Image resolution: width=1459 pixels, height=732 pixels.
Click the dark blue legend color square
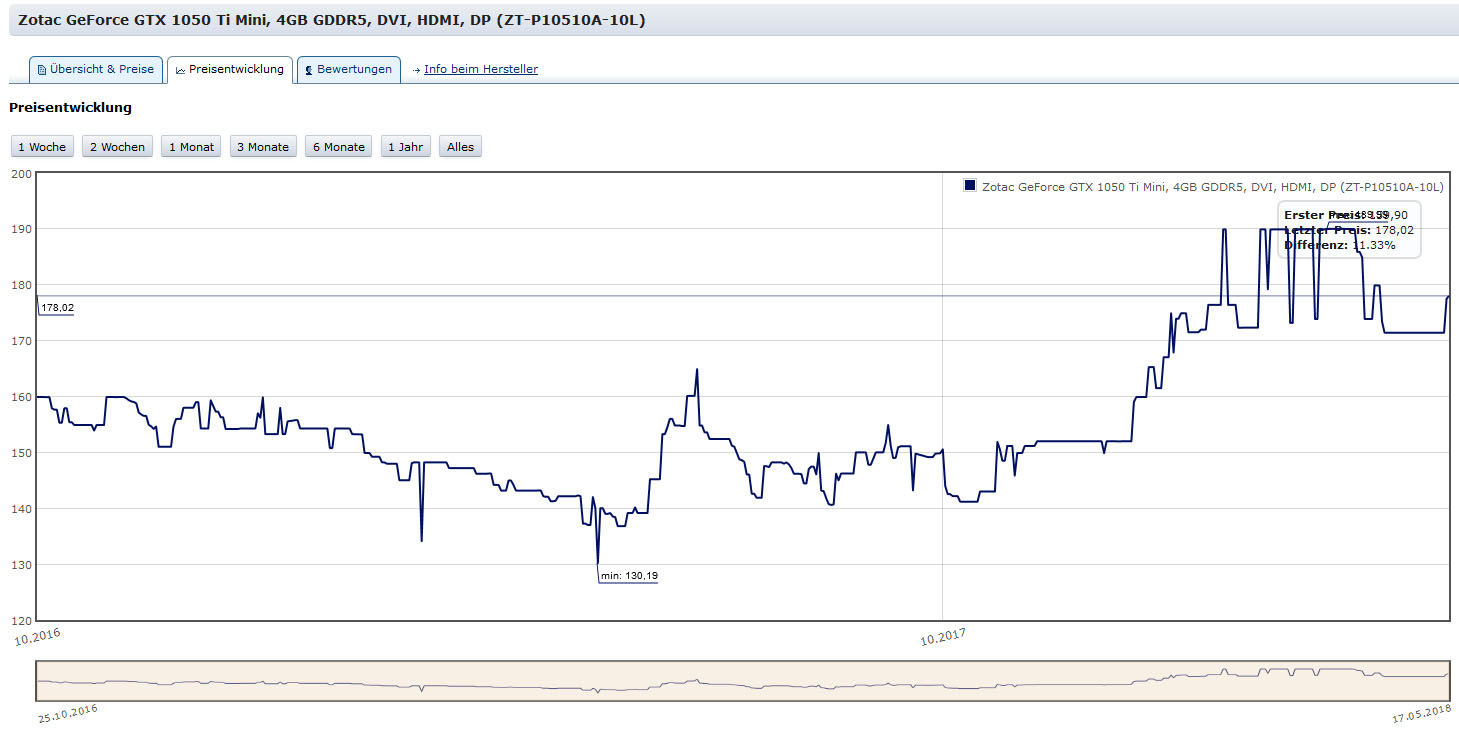(970, 186)
